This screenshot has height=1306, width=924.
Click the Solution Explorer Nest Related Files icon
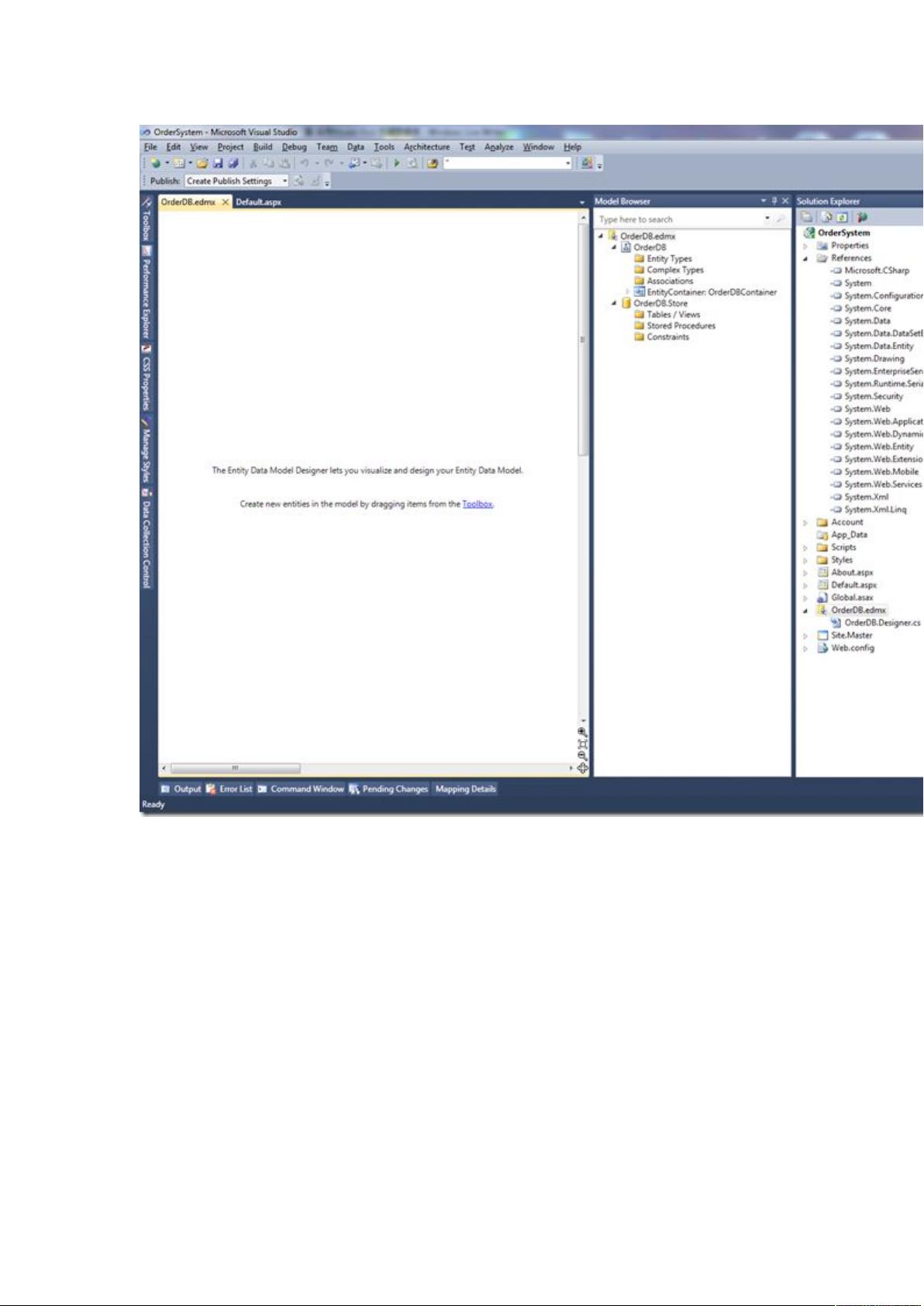point(862,218)
